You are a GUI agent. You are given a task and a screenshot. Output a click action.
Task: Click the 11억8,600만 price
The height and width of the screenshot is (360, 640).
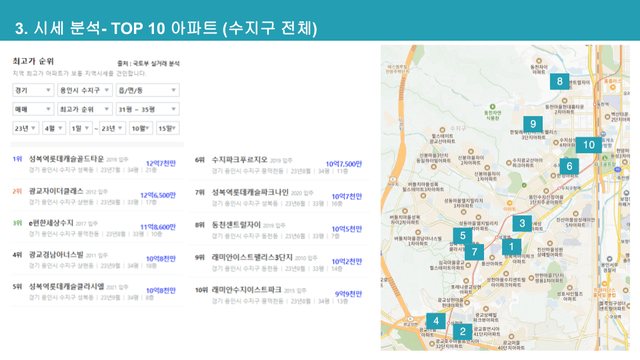[x=158, y=227]
